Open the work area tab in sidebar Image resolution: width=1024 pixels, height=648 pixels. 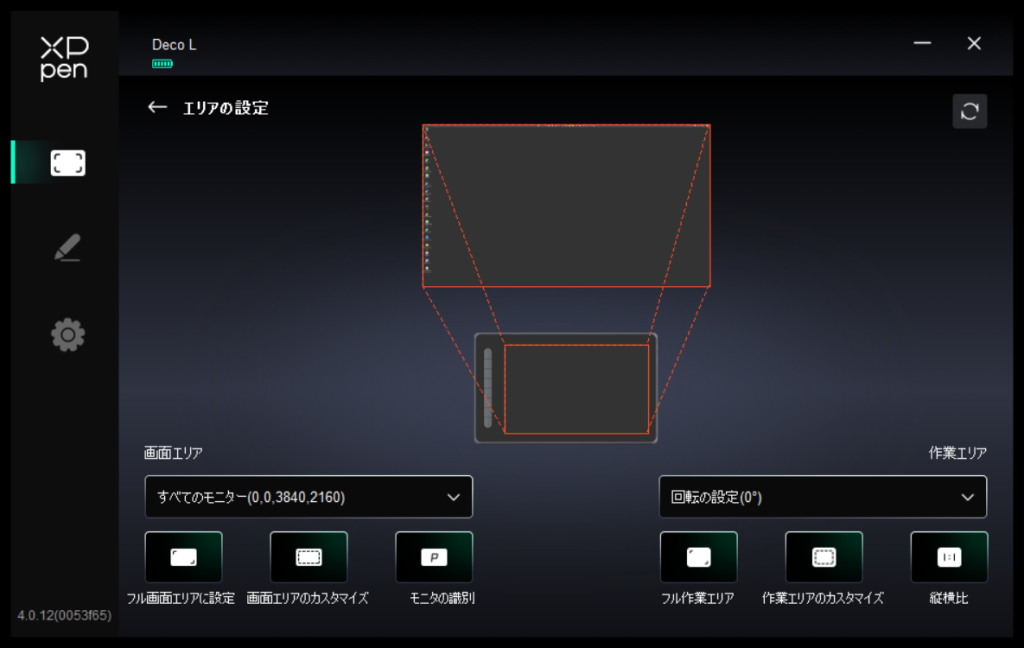(x=68, y=163)
